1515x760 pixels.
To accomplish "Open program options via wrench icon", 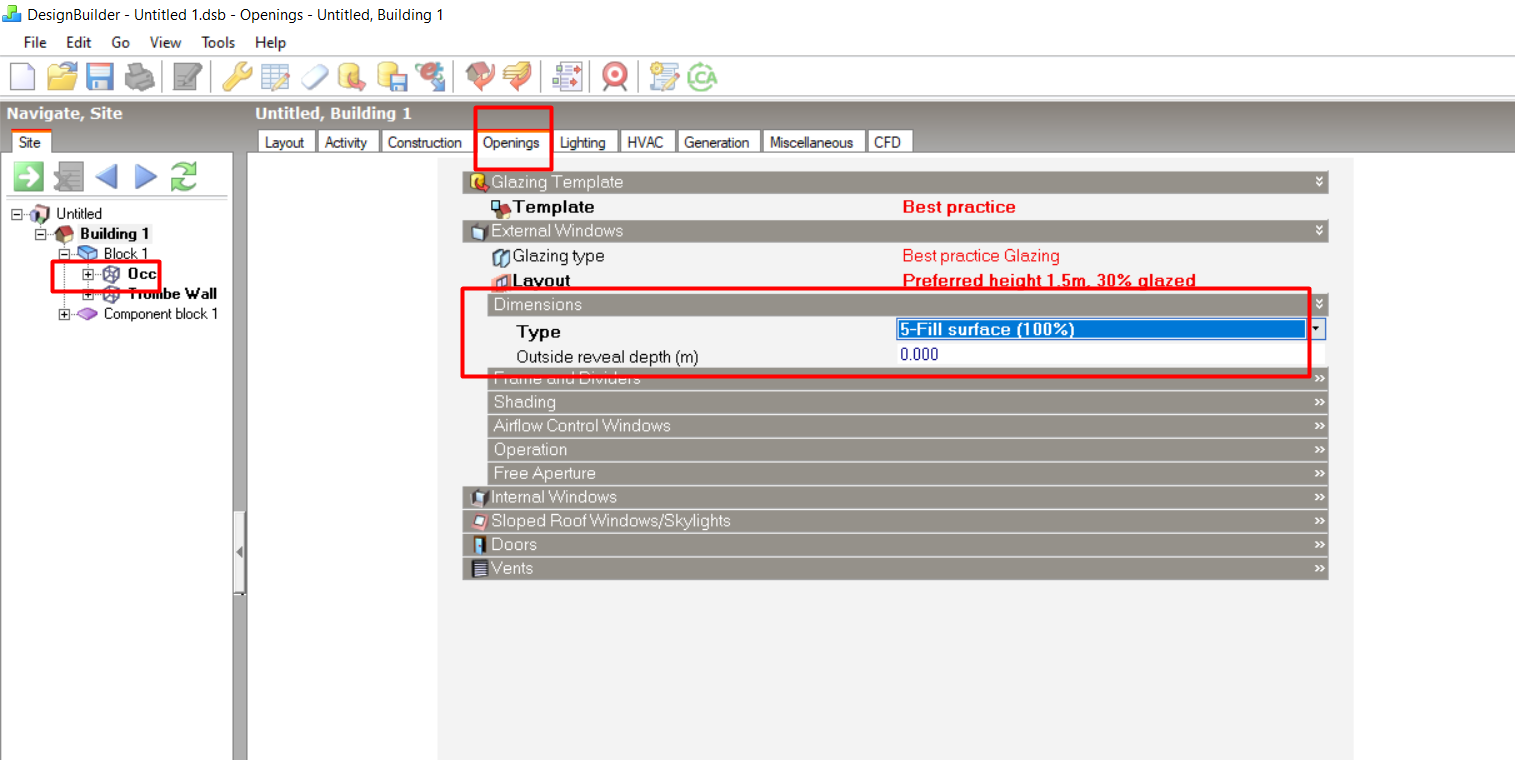I will tap(236, 76).
